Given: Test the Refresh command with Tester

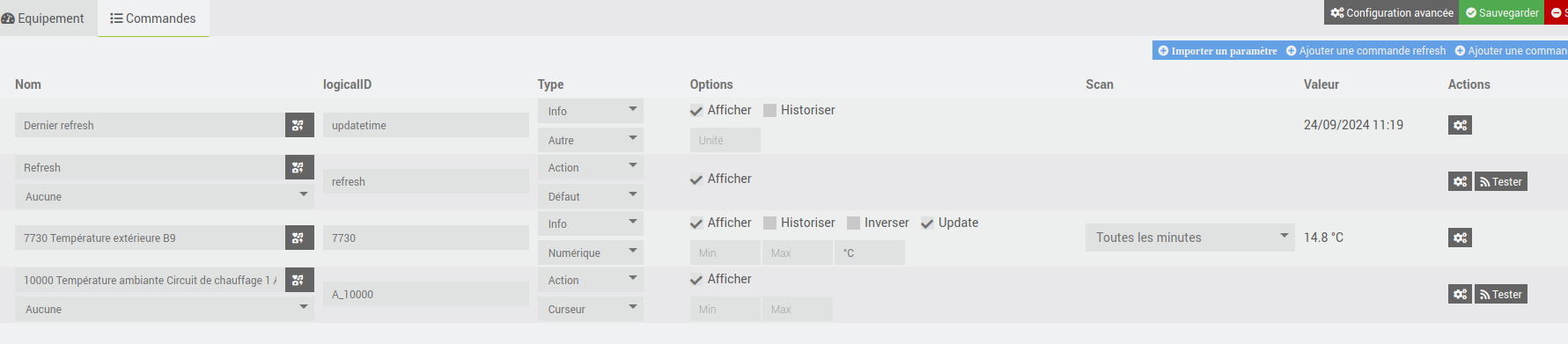Looking at the screenshot, I should click(1501, 181).
